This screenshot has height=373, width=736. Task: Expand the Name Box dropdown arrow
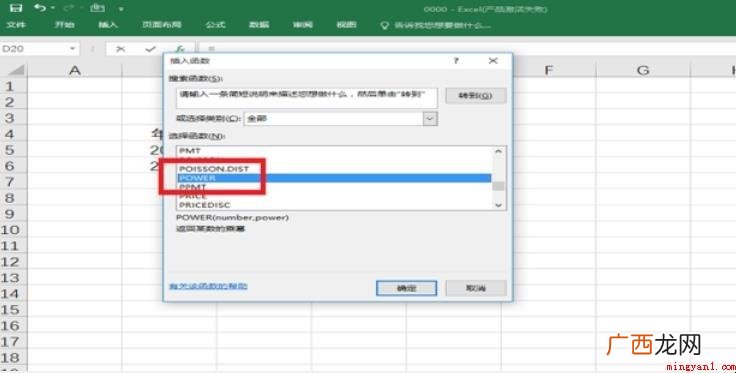pos(73,49)
